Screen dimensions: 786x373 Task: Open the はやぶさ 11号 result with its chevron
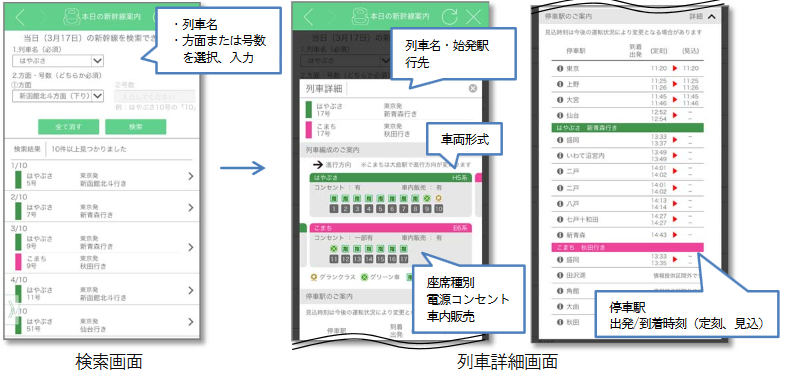coord(190,290)
